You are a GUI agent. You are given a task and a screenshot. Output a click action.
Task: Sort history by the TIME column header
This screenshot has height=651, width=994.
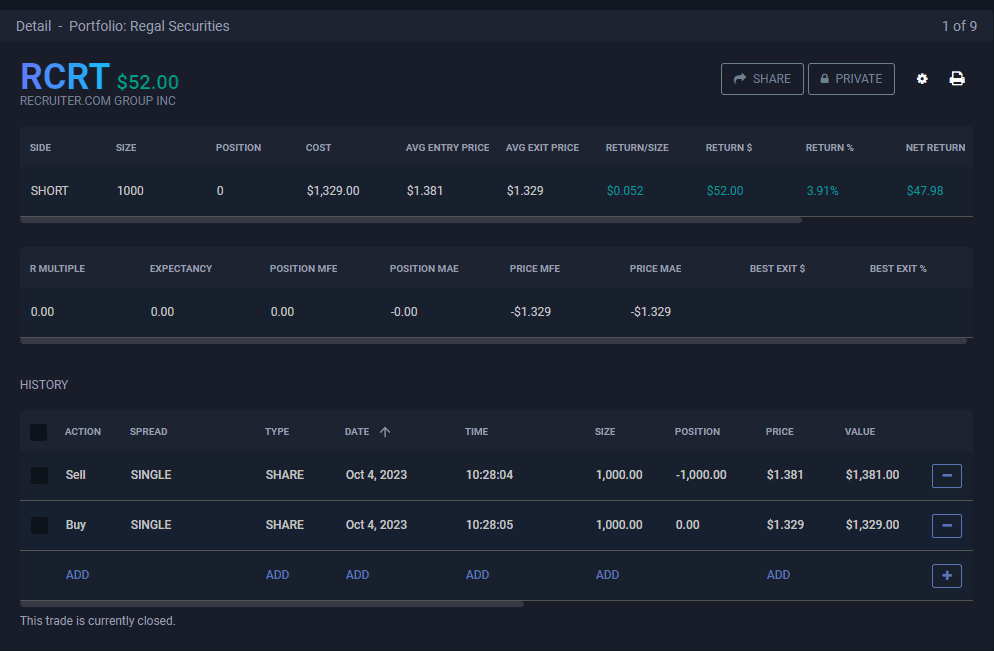click(476, 432)
